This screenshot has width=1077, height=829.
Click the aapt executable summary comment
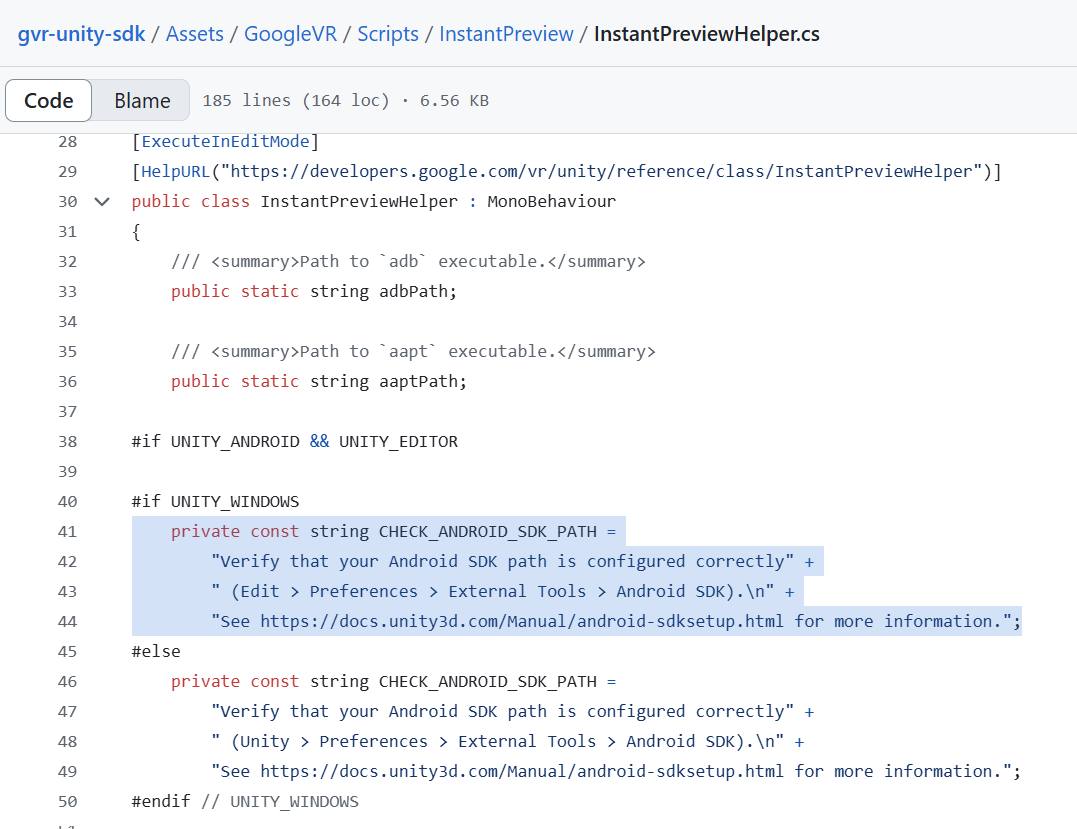click(x=413, y=352)
